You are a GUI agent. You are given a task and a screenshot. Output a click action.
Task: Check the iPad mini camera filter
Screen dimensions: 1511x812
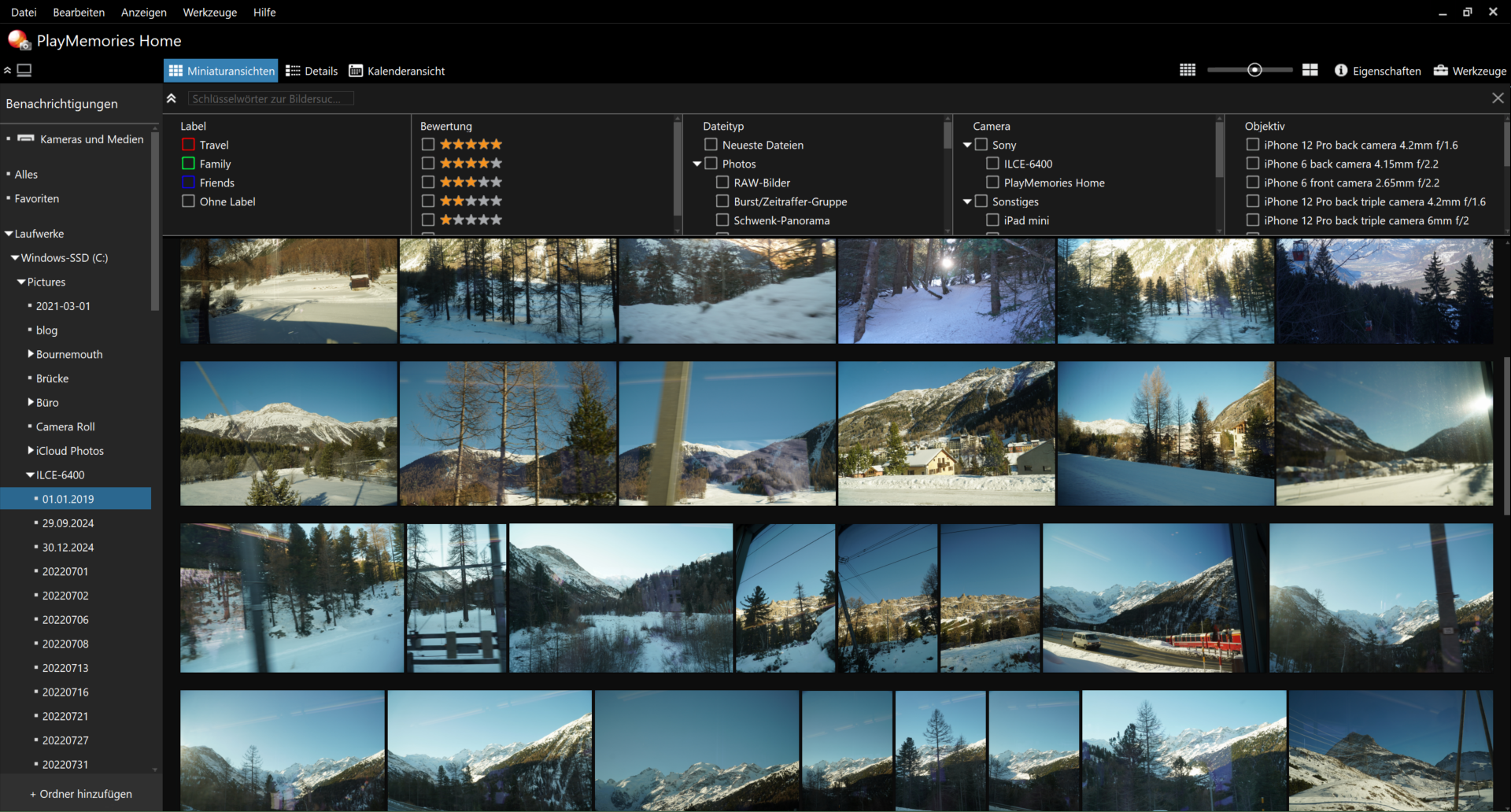[x=992, y=220]
